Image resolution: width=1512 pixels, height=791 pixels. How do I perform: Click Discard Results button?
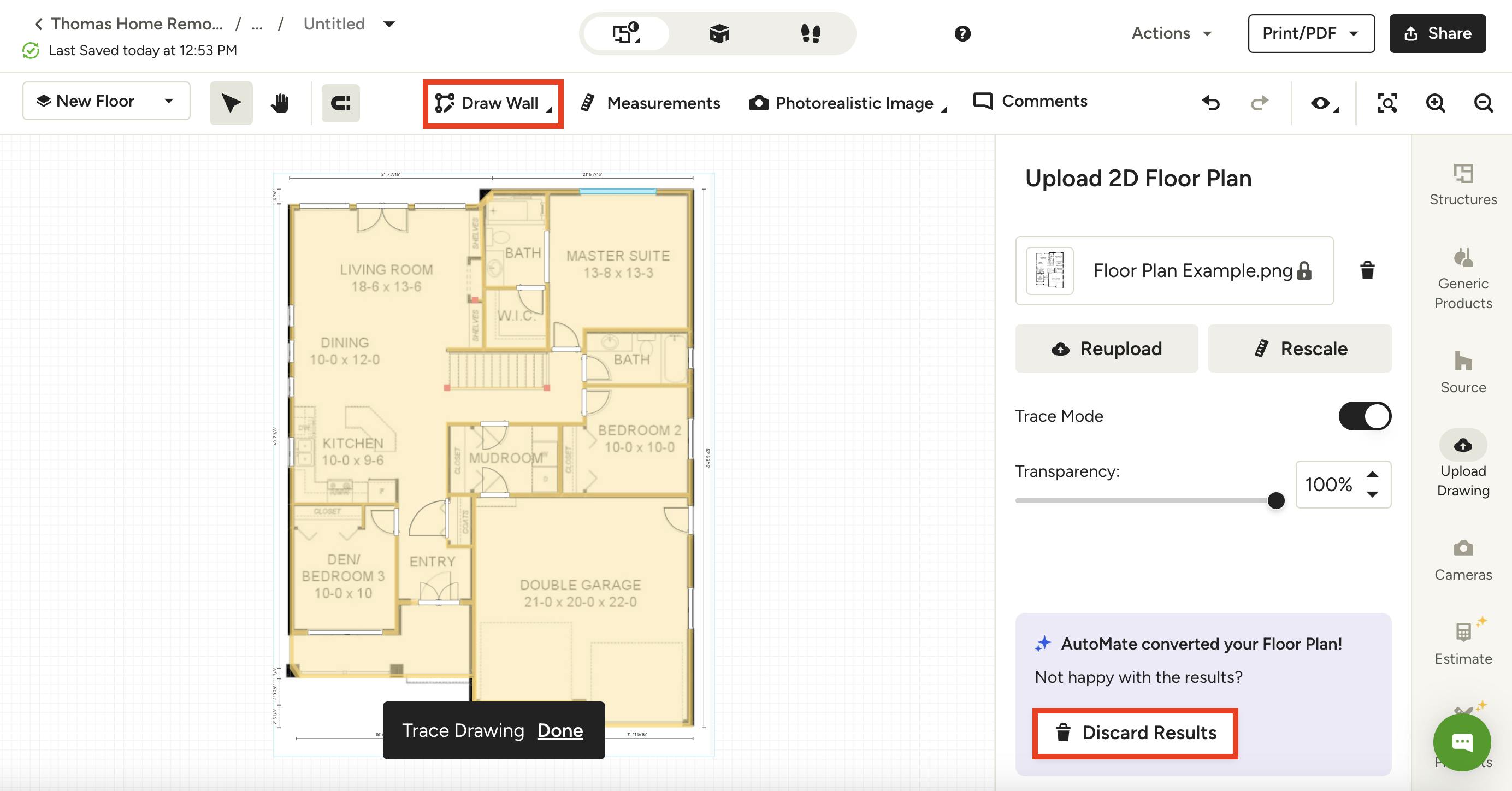[x=1135, y=733]
